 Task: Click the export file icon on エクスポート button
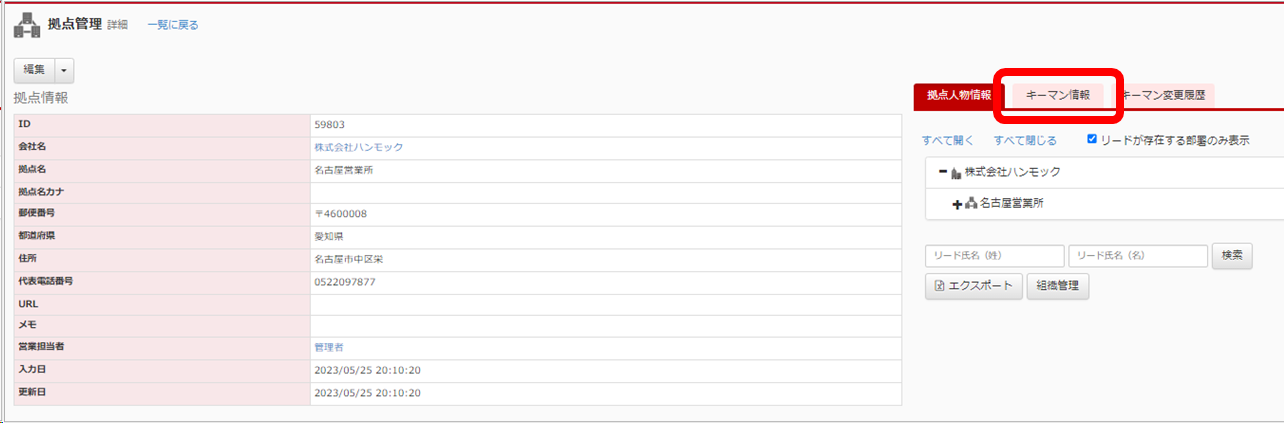click(940, 286)
